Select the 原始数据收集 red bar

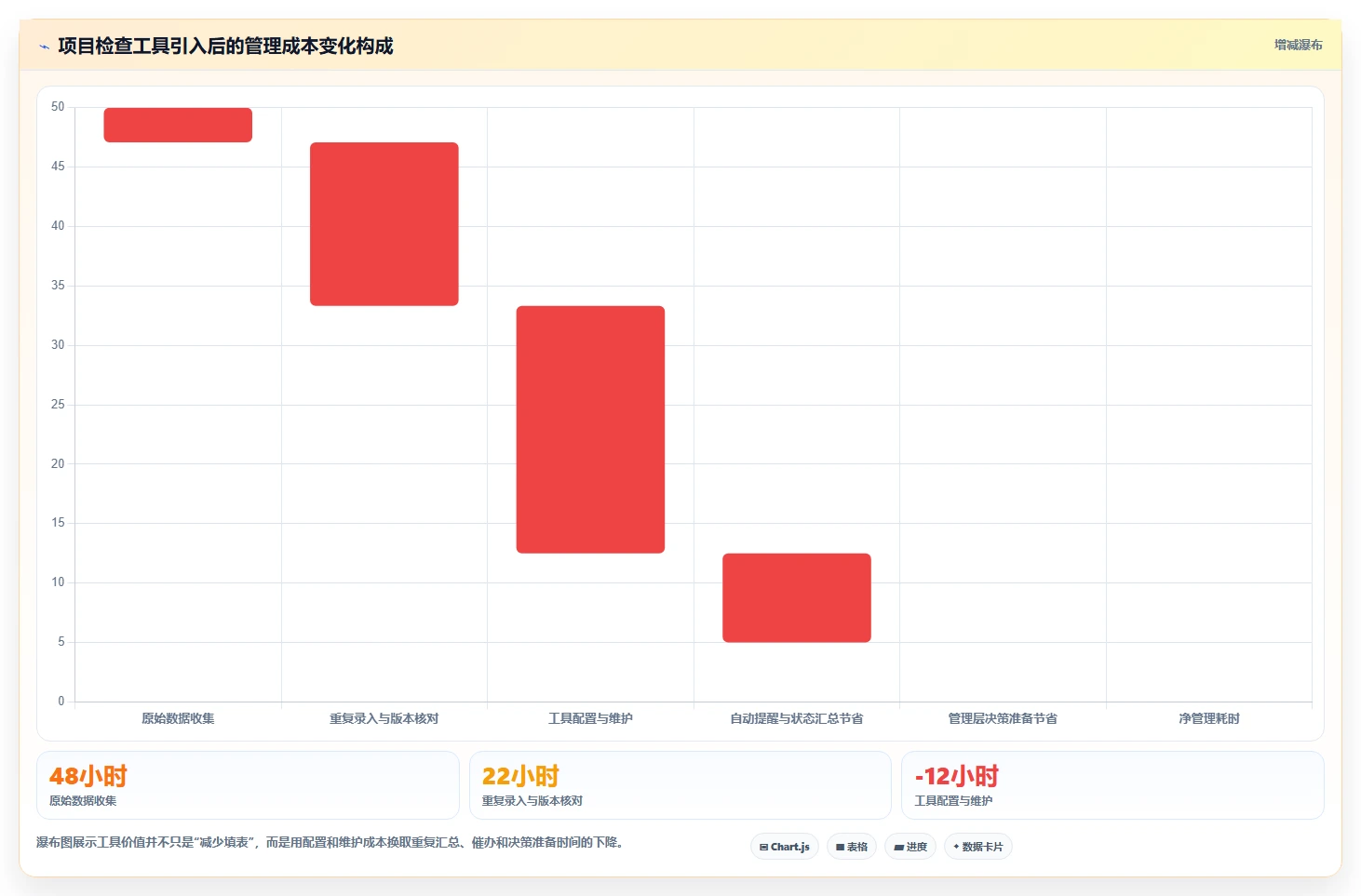[x=178, y=125]
